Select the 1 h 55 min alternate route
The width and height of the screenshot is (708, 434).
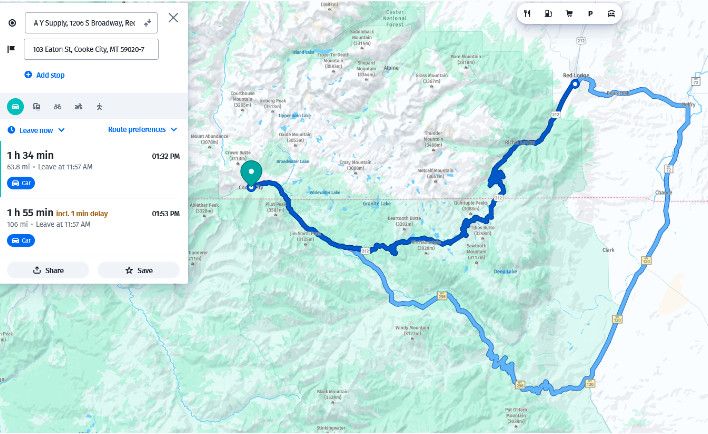93,226
